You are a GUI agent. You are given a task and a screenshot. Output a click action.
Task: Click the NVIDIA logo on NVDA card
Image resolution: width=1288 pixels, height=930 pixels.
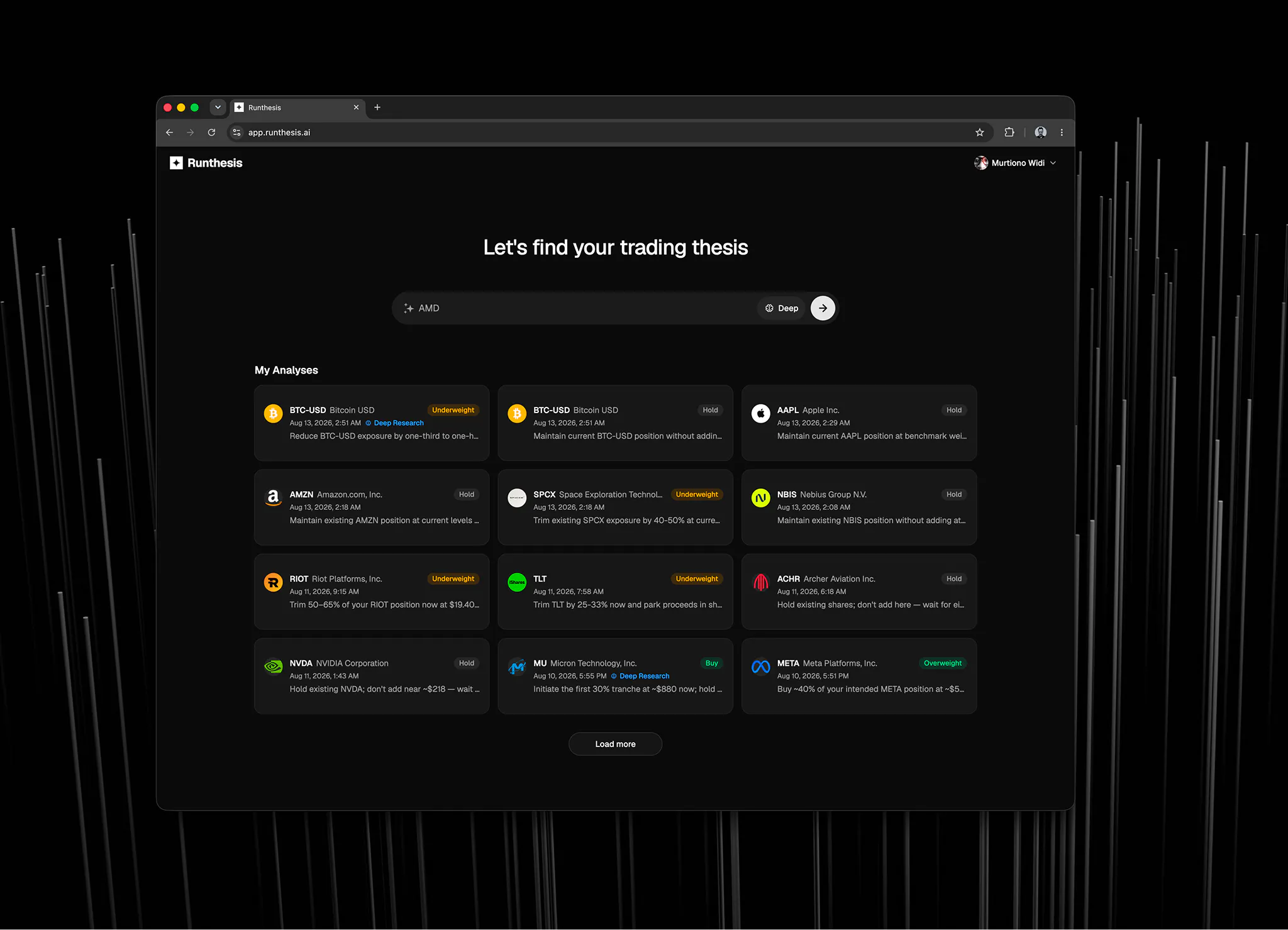tap(274, 667)
